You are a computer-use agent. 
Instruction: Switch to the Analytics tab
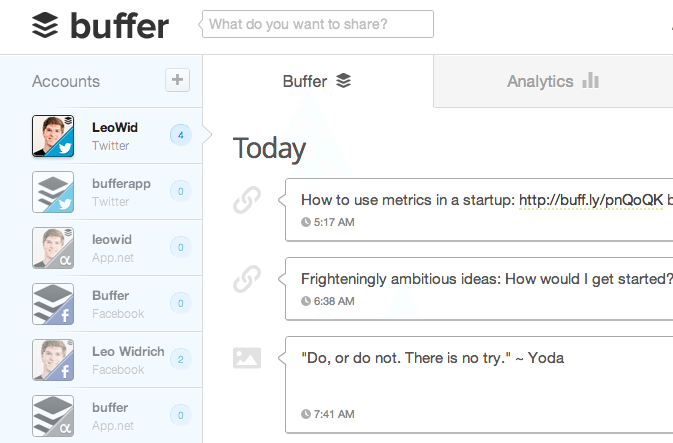[552, 81]
